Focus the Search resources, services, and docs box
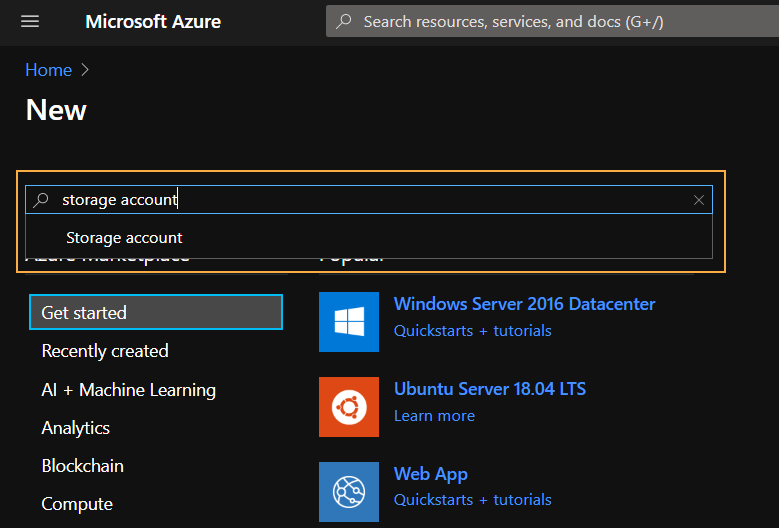 pyautogui.click(x=552, y=21)
